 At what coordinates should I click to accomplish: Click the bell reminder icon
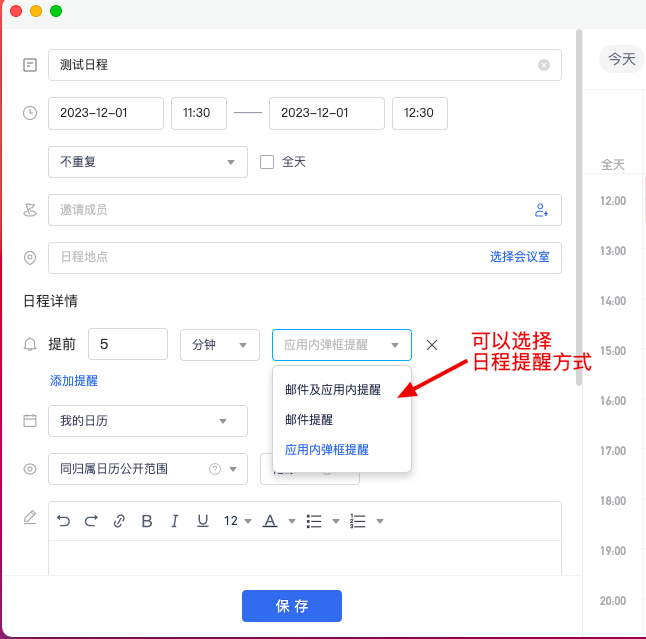(x=30, y=344)
